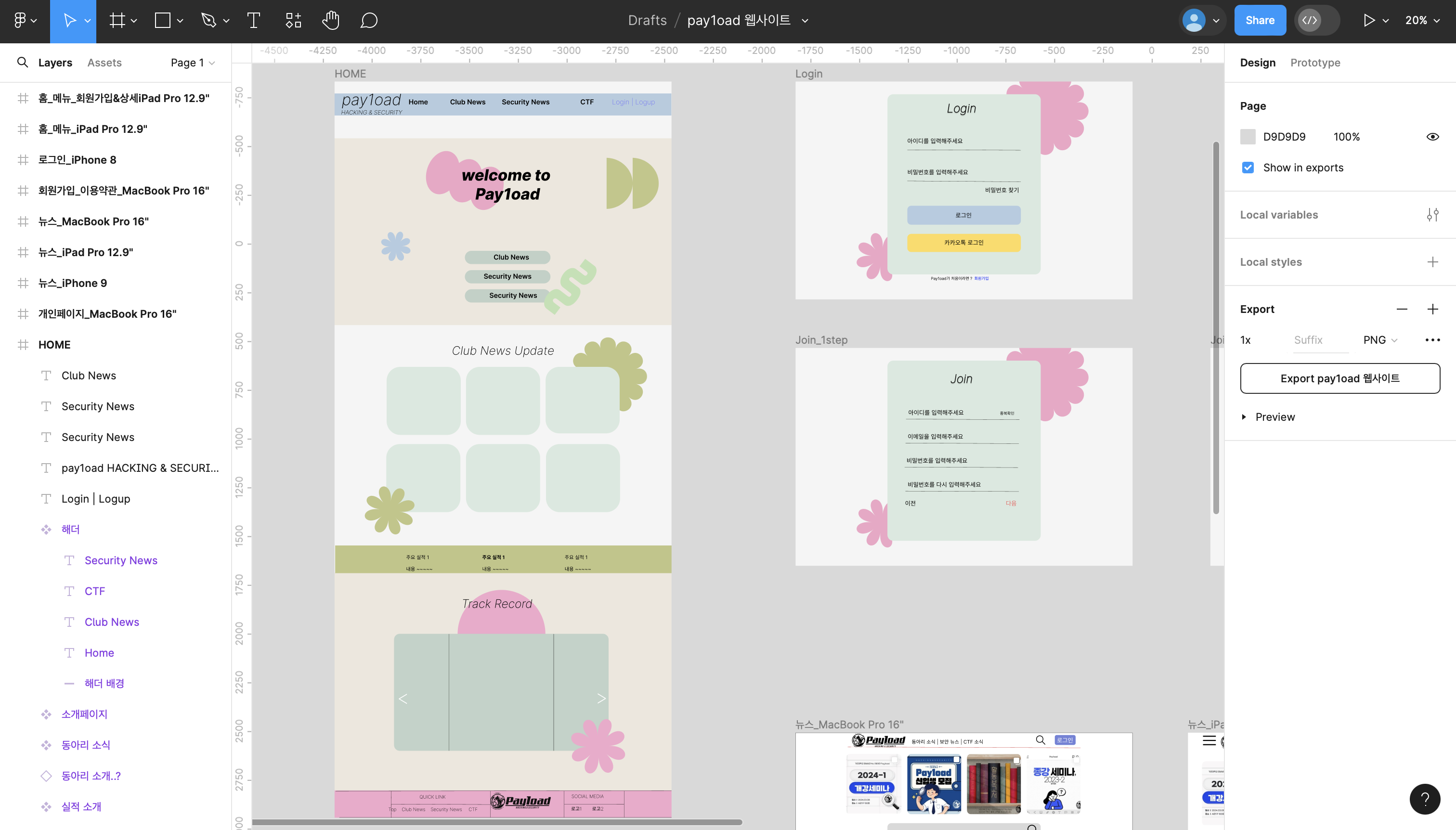The width and height of the screenshot is (1456, 830).
Task: Toggle Dev Mode switch
Action: (x=1316, y=21)
